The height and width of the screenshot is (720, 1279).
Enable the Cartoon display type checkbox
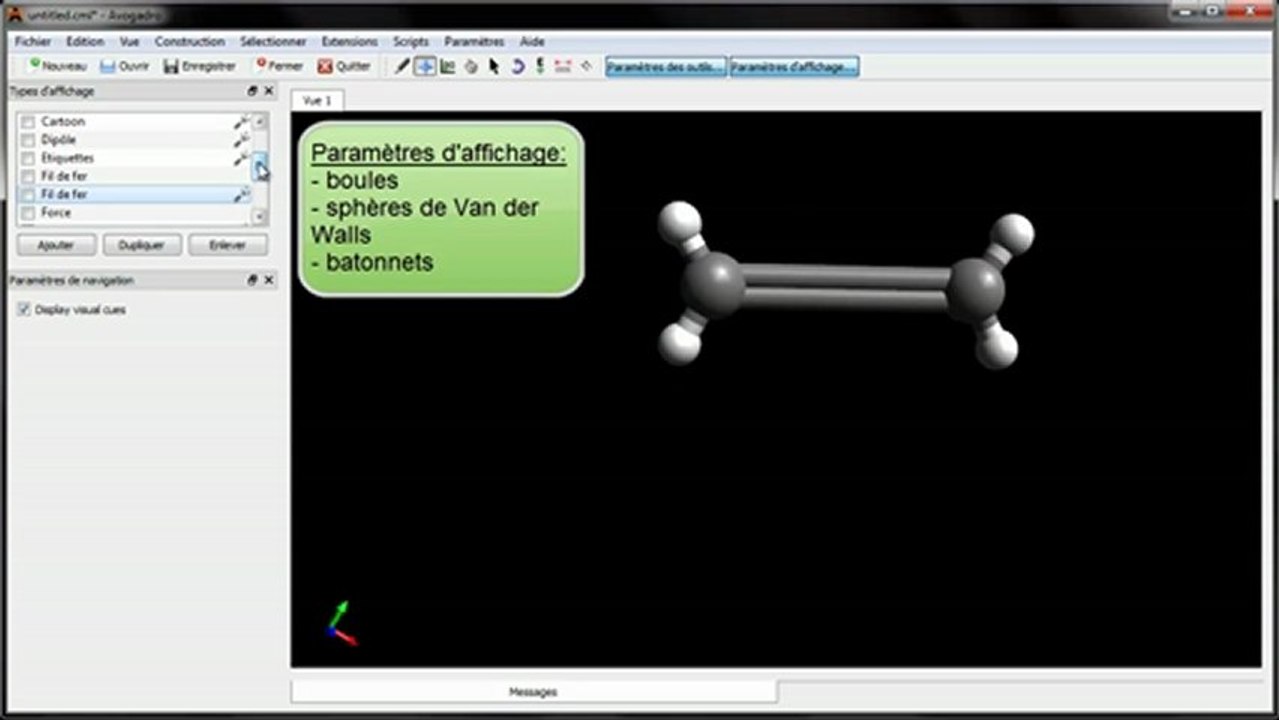click(x=28, y=122)
